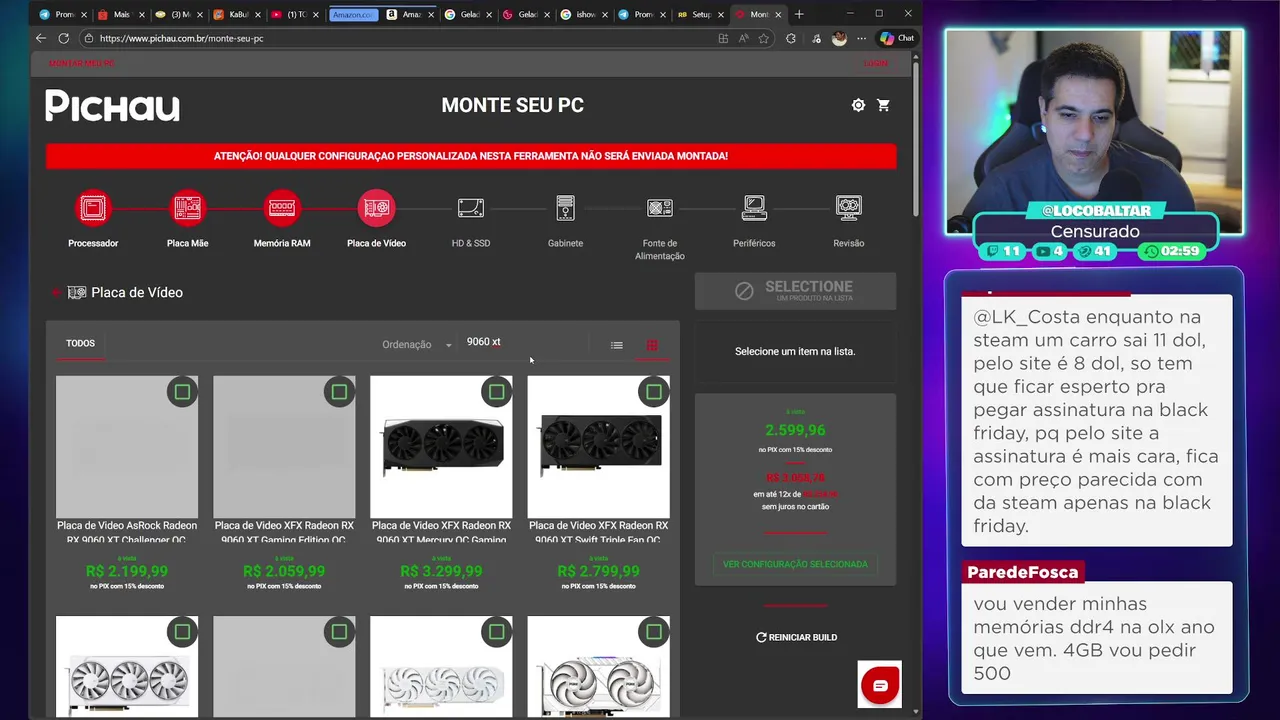Open the Revisão step icon

coord(849,208)
